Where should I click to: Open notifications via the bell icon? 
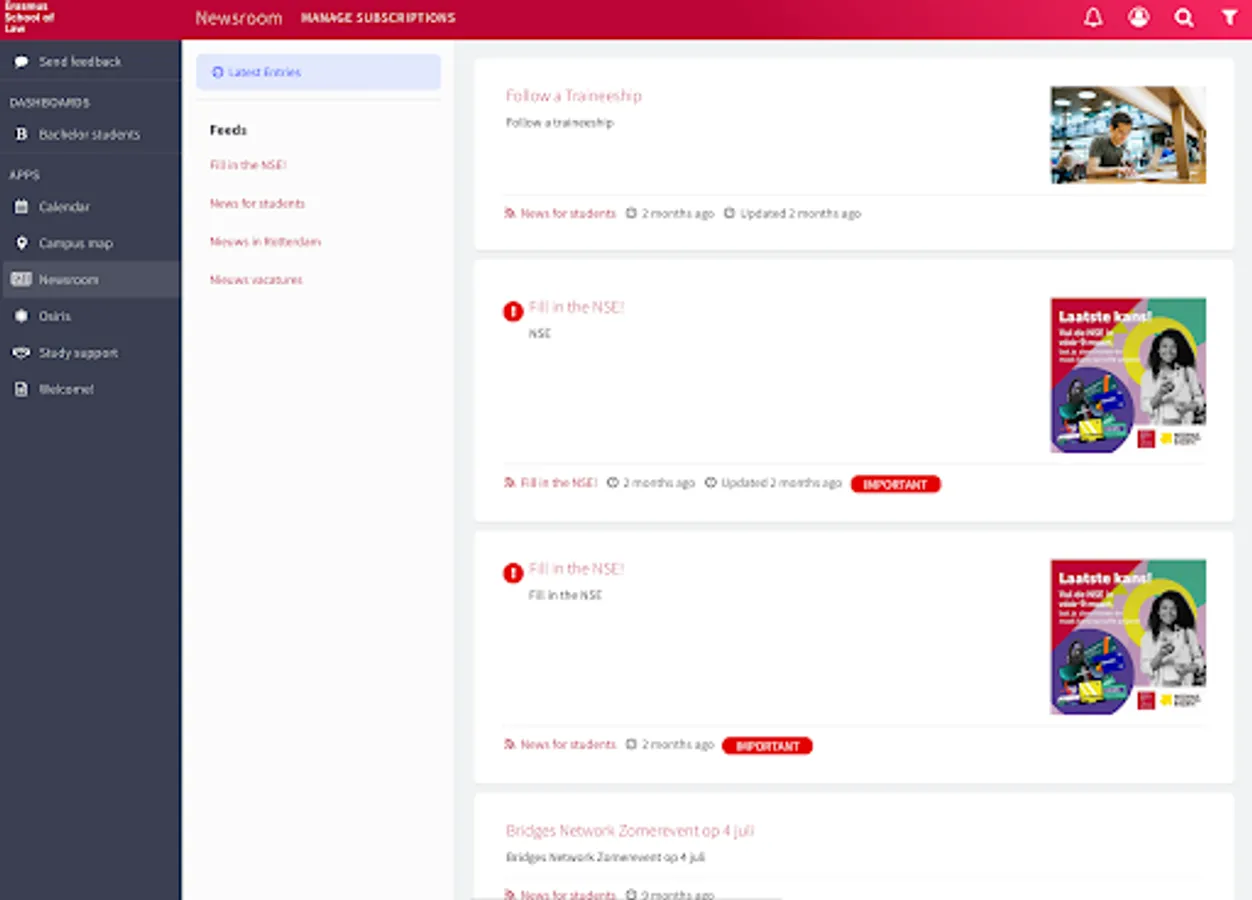tap(1093, 17)
